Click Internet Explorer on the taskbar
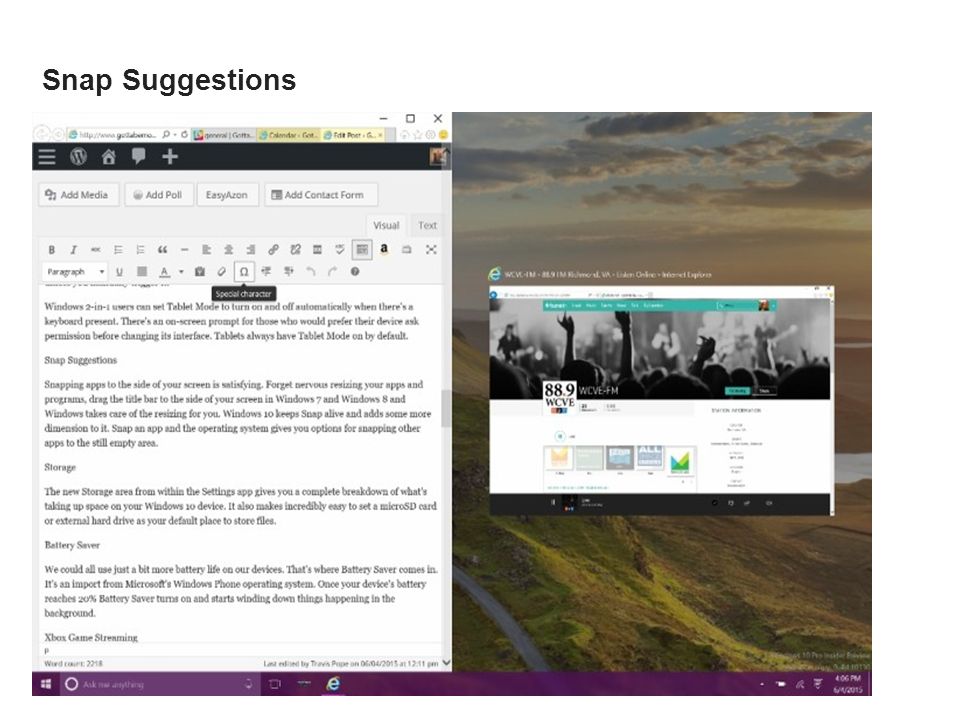 tap(332, 684)
